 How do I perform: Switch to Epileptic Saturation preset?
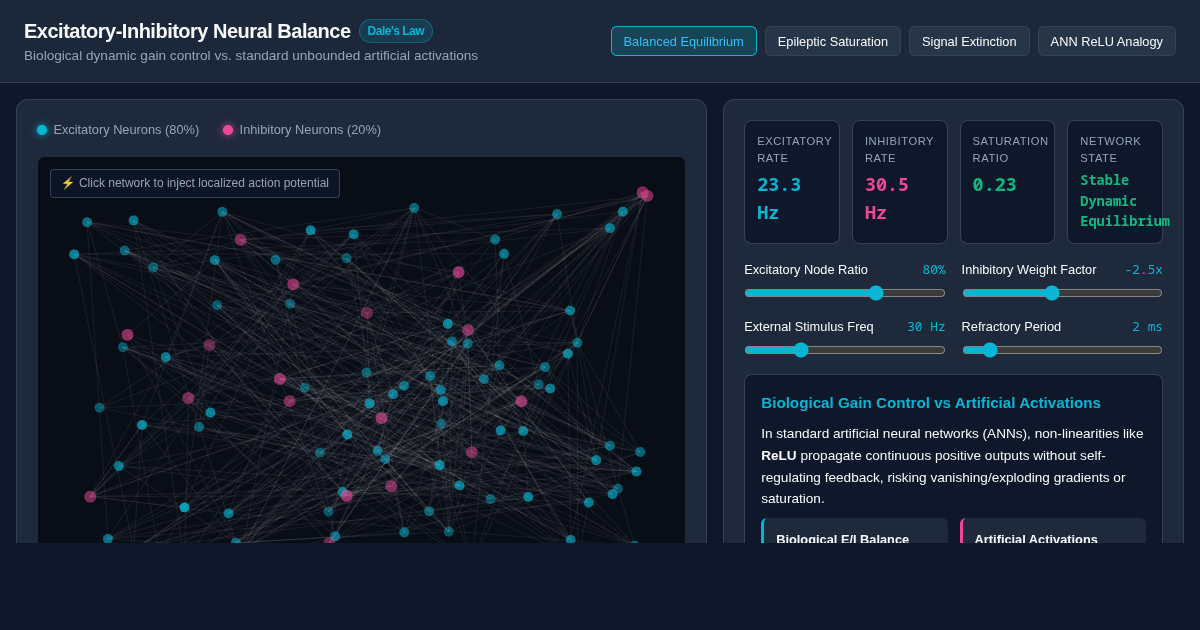tap(833, 41)
